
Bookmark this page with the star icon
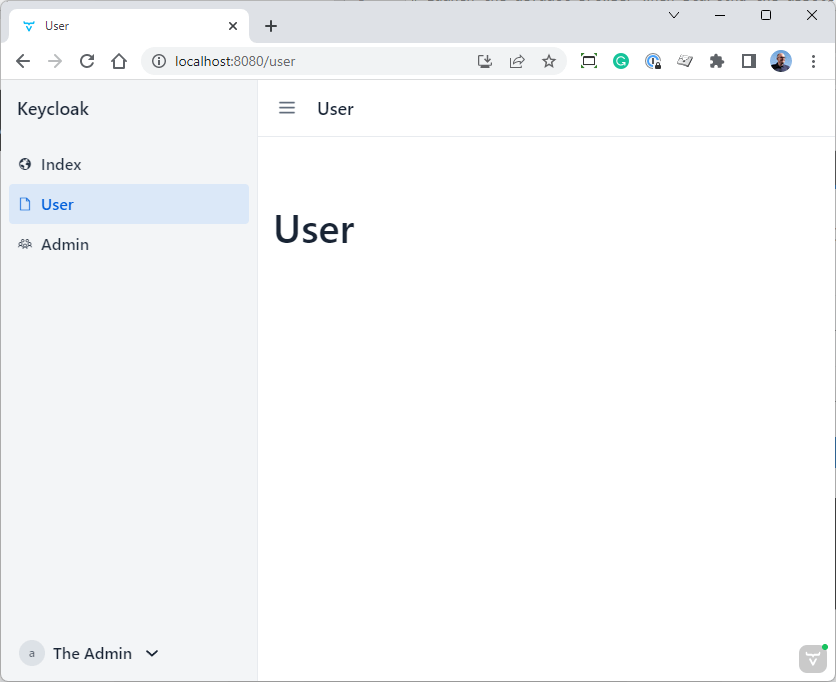(x=549, y=61)
